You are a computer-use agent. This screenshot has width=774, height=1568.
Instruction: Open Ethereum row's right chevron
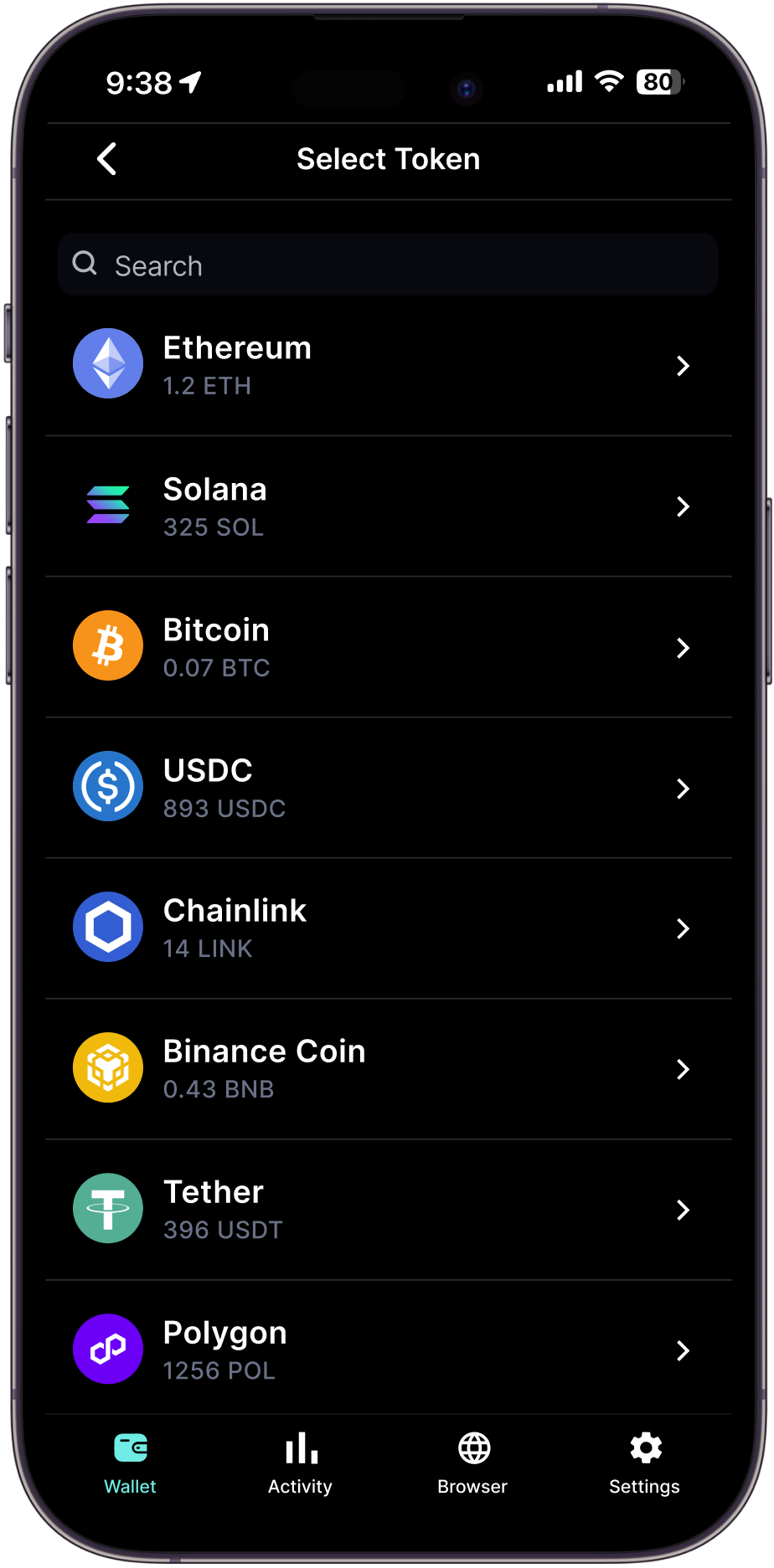coord(683,366)
